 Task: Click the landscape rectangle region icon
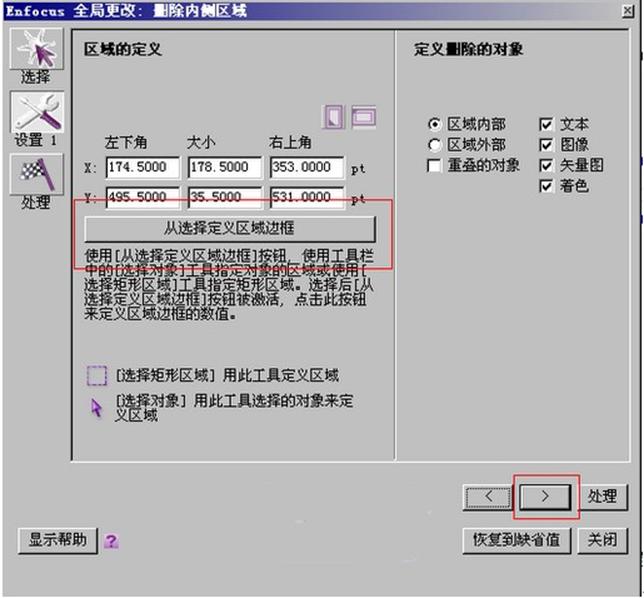point(364,117)
